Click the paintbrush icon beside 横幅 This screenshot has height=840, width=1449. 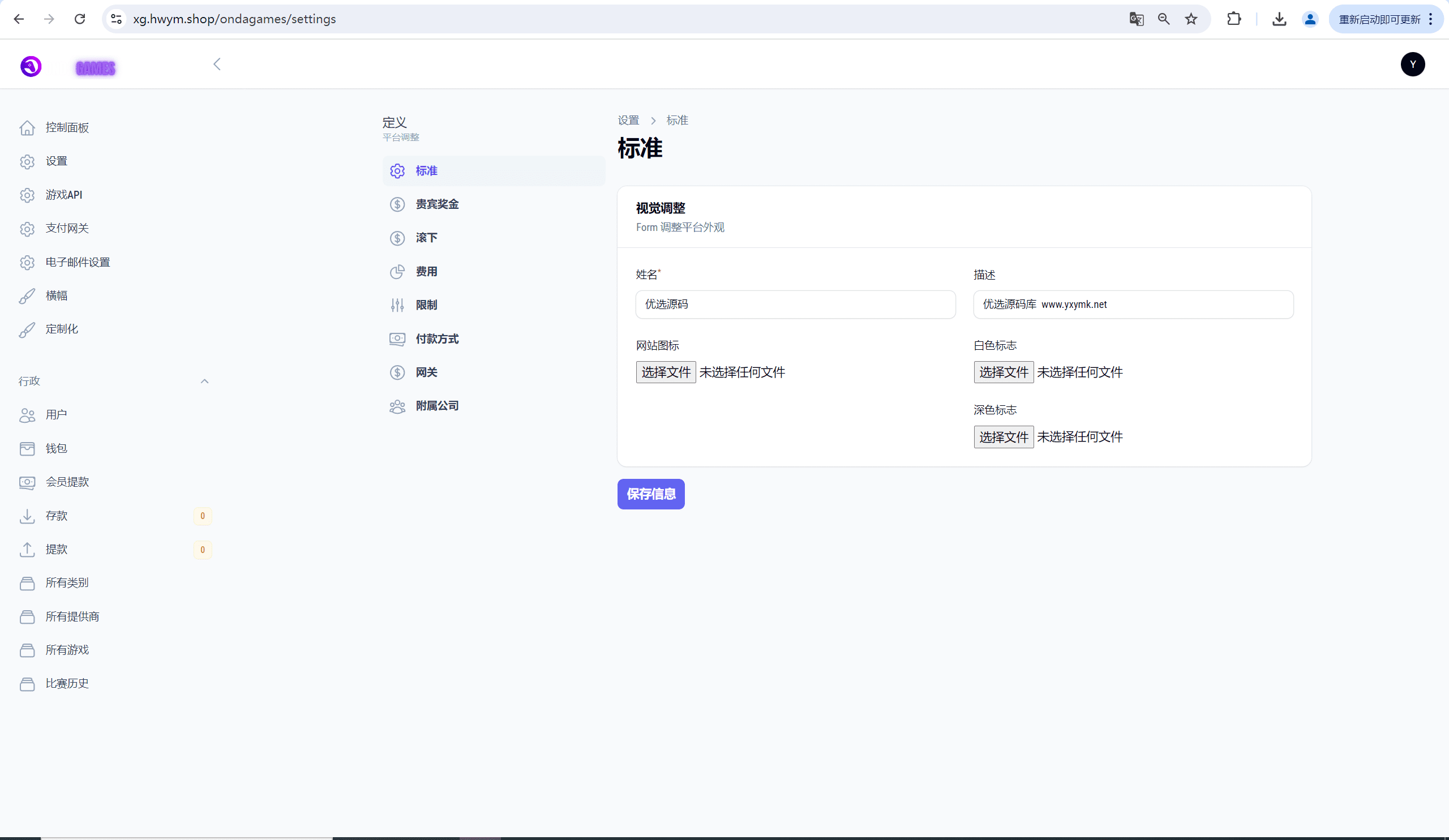click(27, 296)
